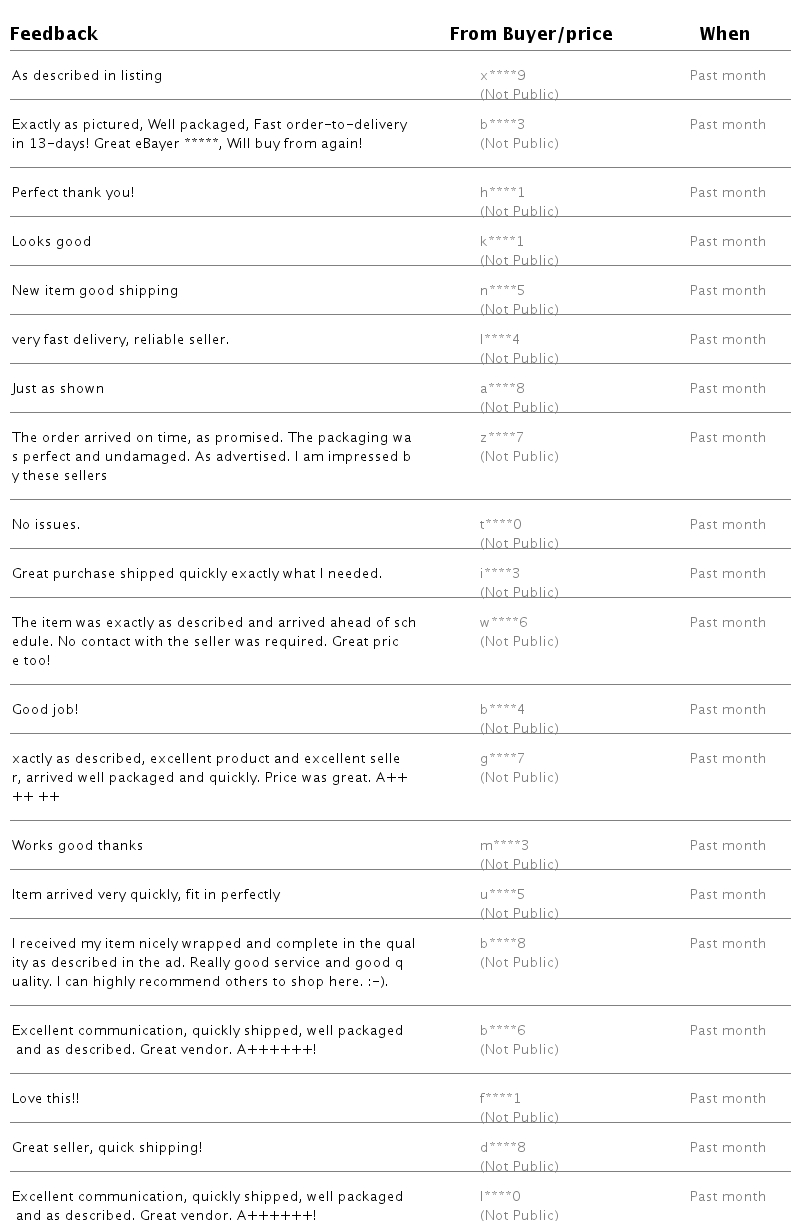Image resolution: width=800 pixels, height=1221 pixels.
Task: Click 'Perfect thank you!' feedback text
Action: coord(73,193)
